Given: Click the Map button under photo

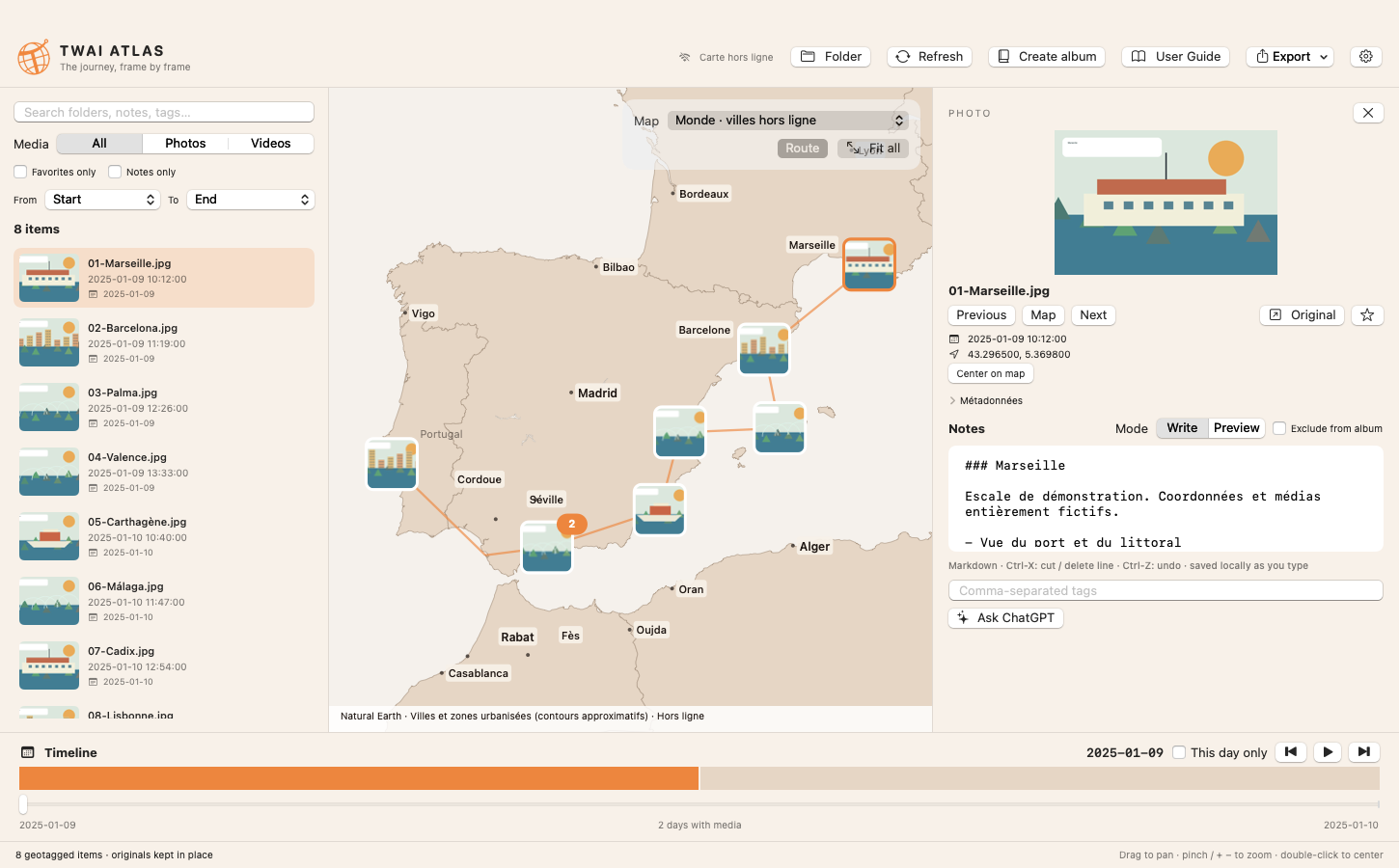Looking at the screenshot, I should pos(1043,315).
